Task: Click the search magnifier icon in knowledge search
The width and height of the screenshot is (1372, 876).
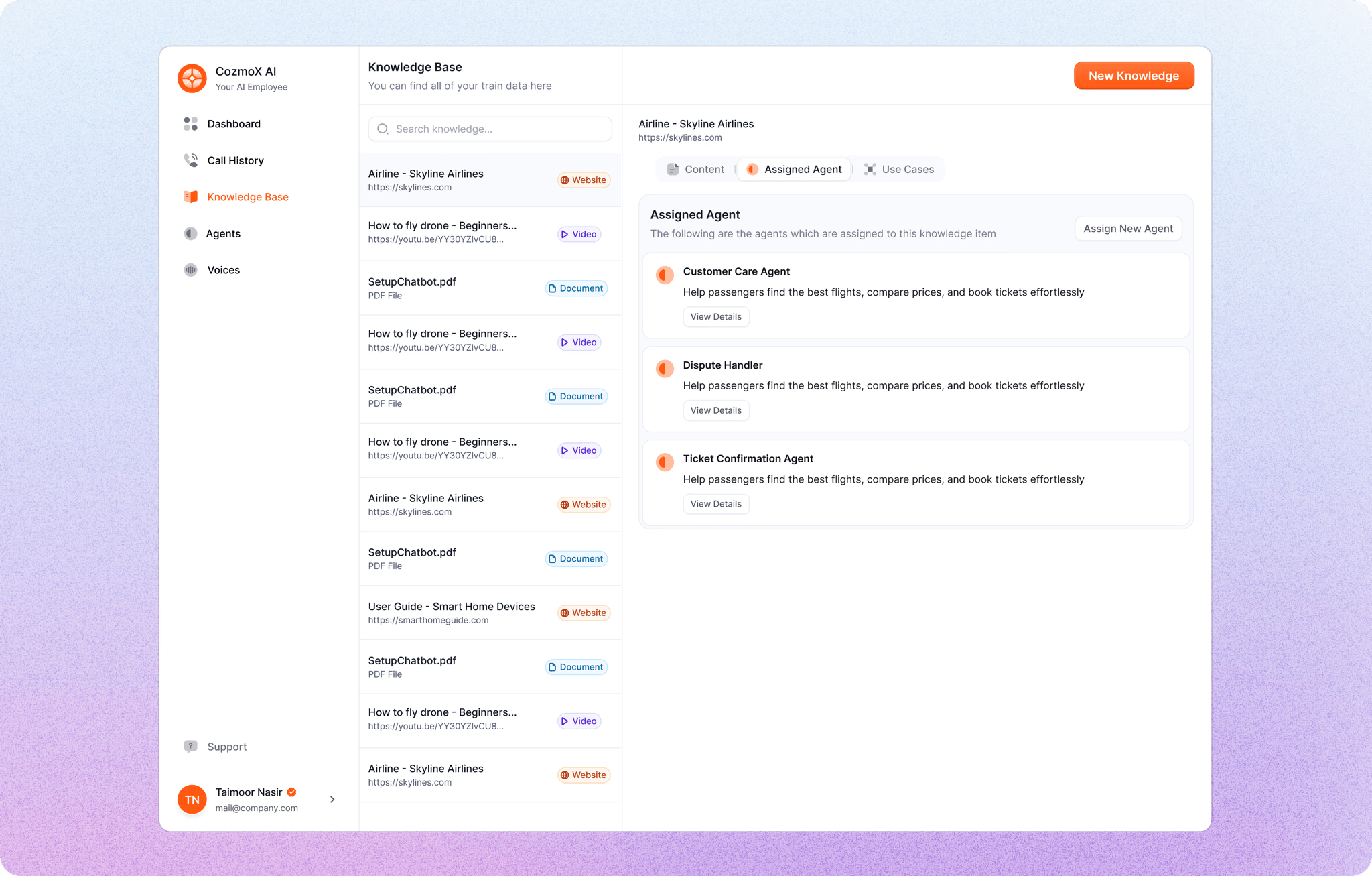Action: [x=383, y=129]
